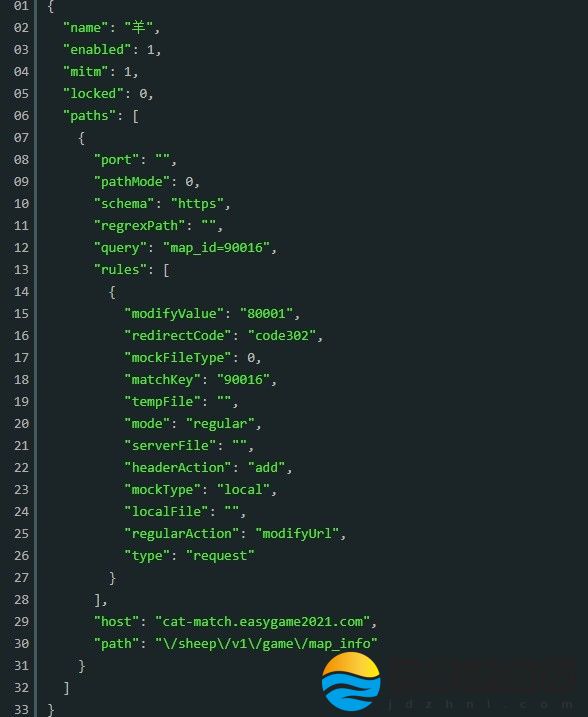Click the "type" value request
588x717 pixels.
coord(220,556)
